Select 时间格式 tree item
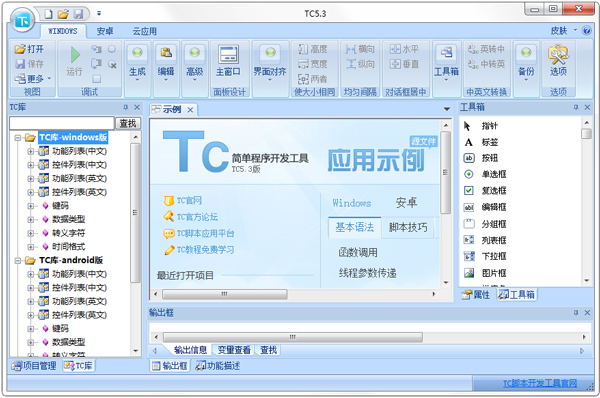Image resolution: width=600 pixels, height=398 pixels. pyautogui.click(x=68, y=246)
